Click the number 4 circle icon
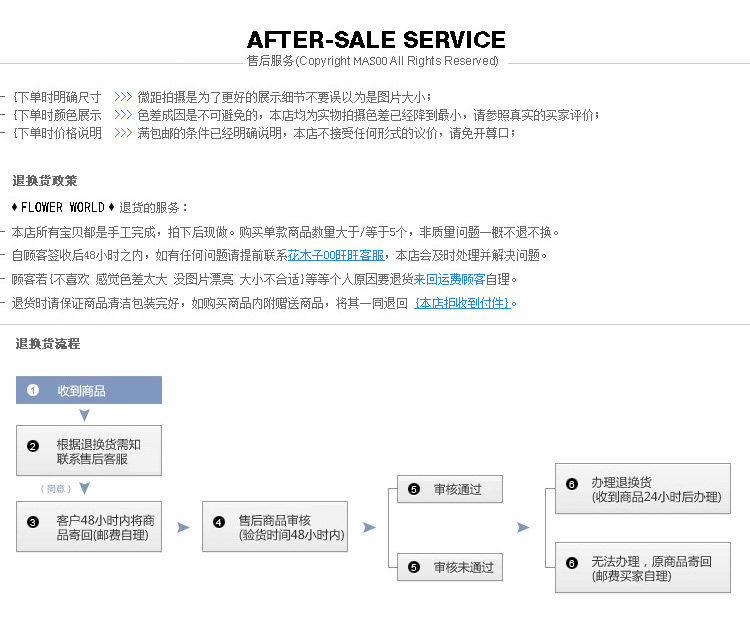The height and width of the screenshot is (621, 750). (x=219, y=521)
